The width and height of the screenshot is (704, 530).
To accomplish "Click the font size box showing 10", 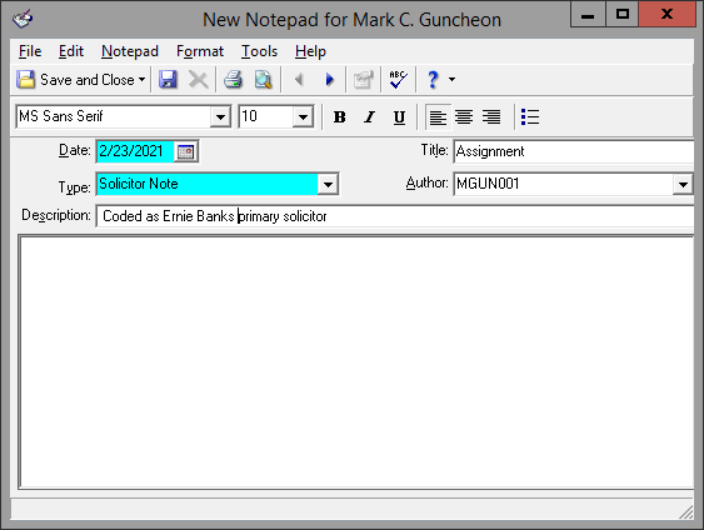I will coord(265,117).
